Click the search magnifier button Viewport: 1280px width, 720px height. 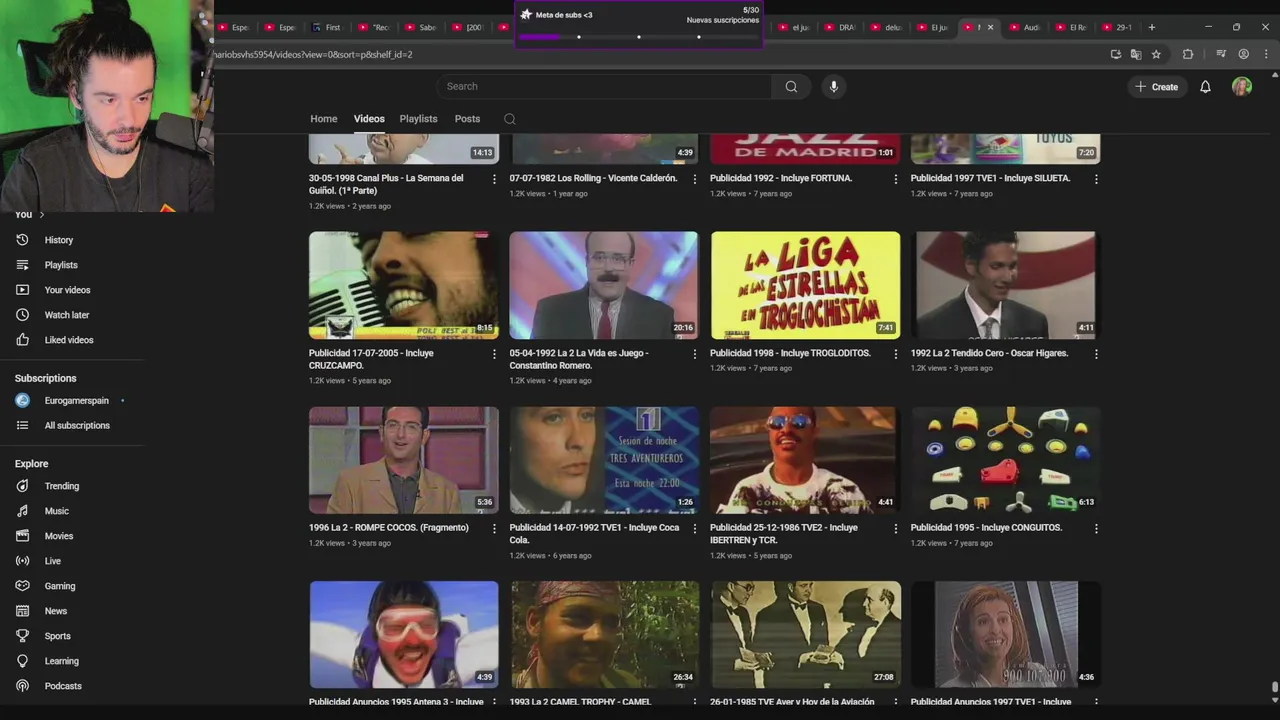tap(791, 86)
